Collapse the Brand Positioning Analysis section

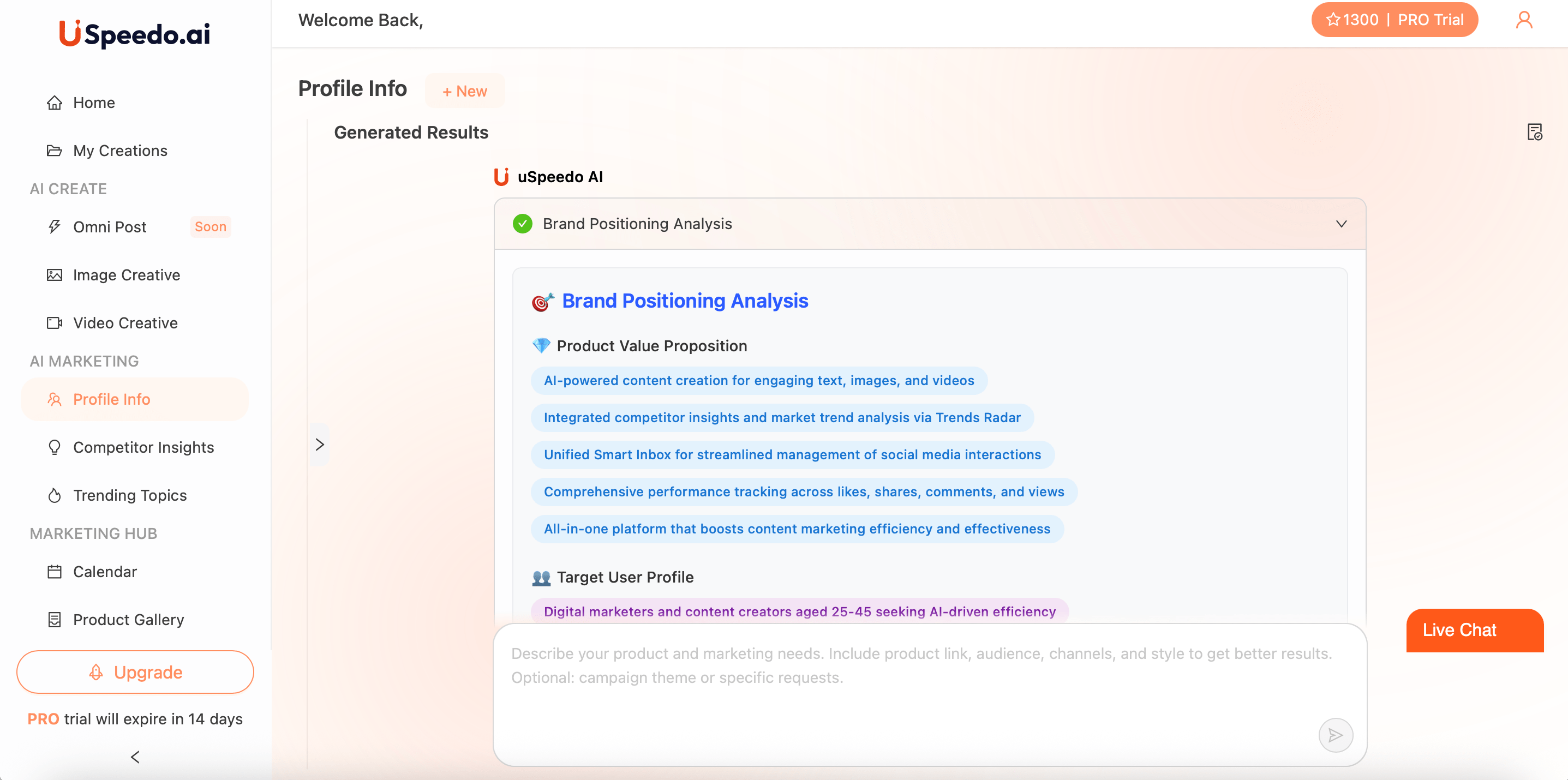(1341, 224)
